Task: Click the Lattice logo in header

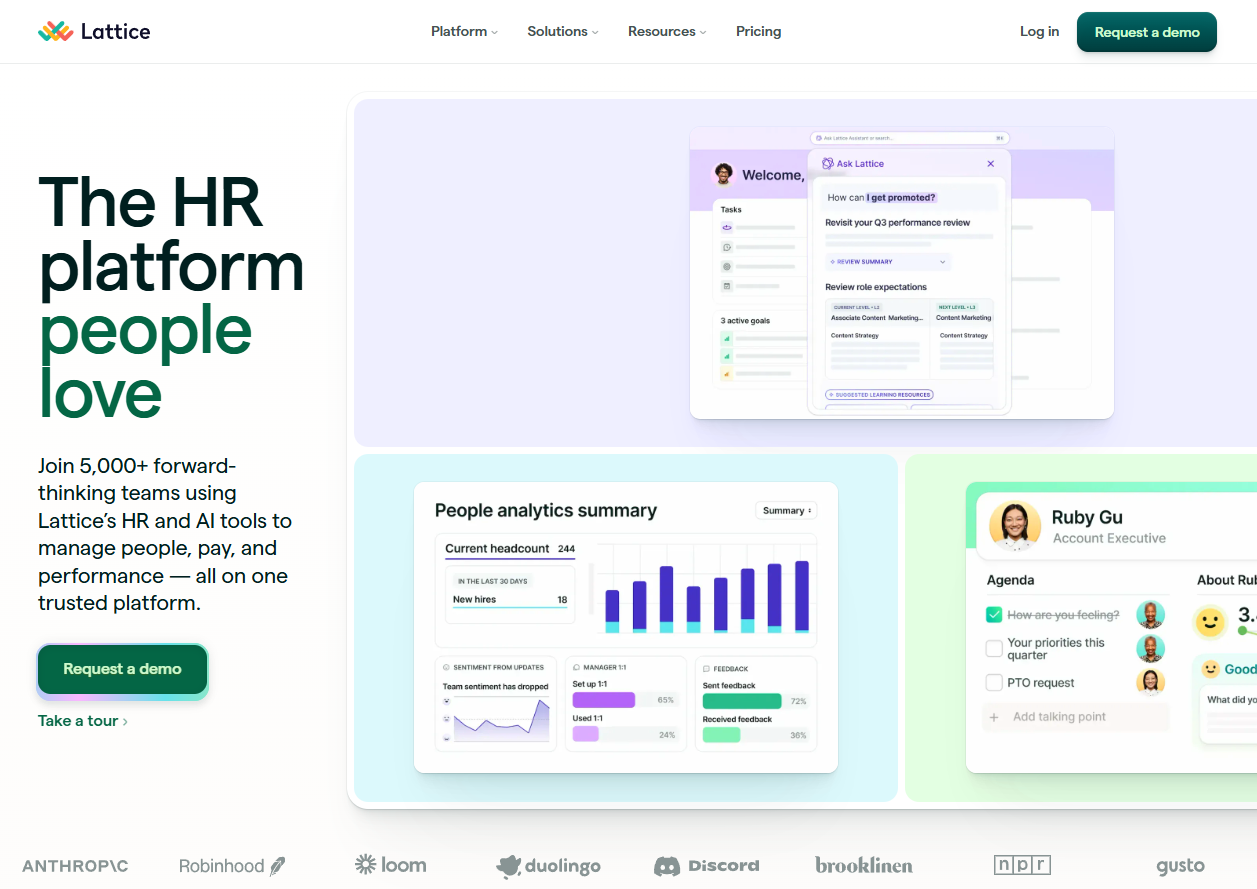Action: [94, 31]
